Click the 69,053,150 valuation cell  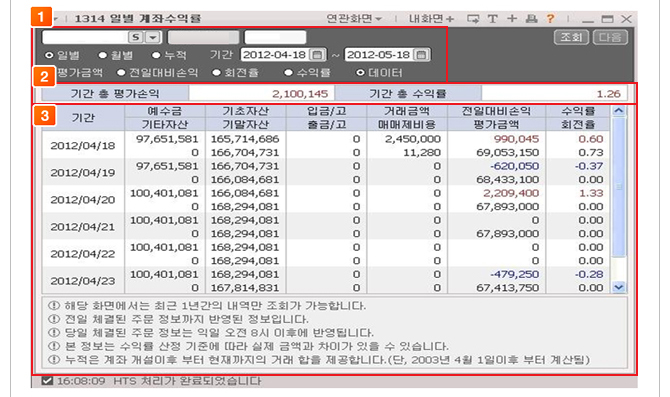508,152
